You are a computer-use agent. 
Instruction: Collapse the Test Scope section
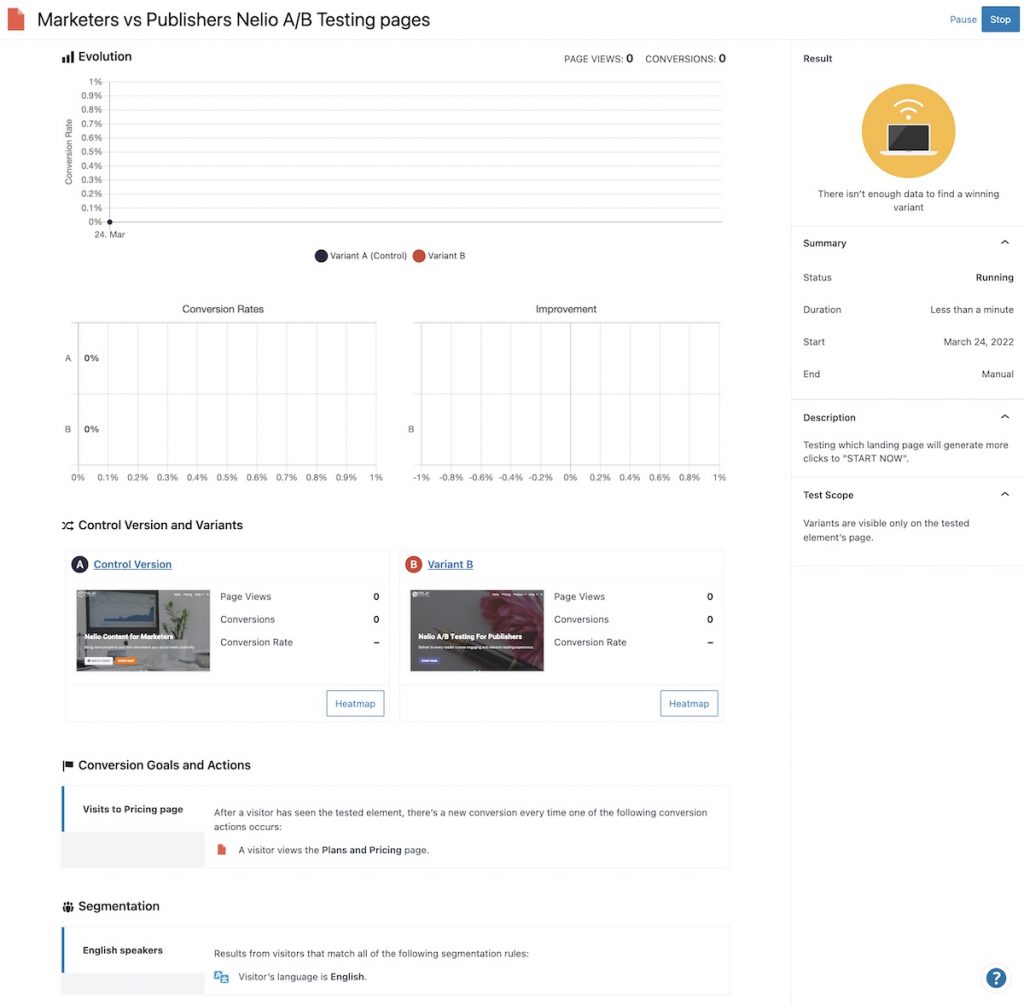[1004, 495]
